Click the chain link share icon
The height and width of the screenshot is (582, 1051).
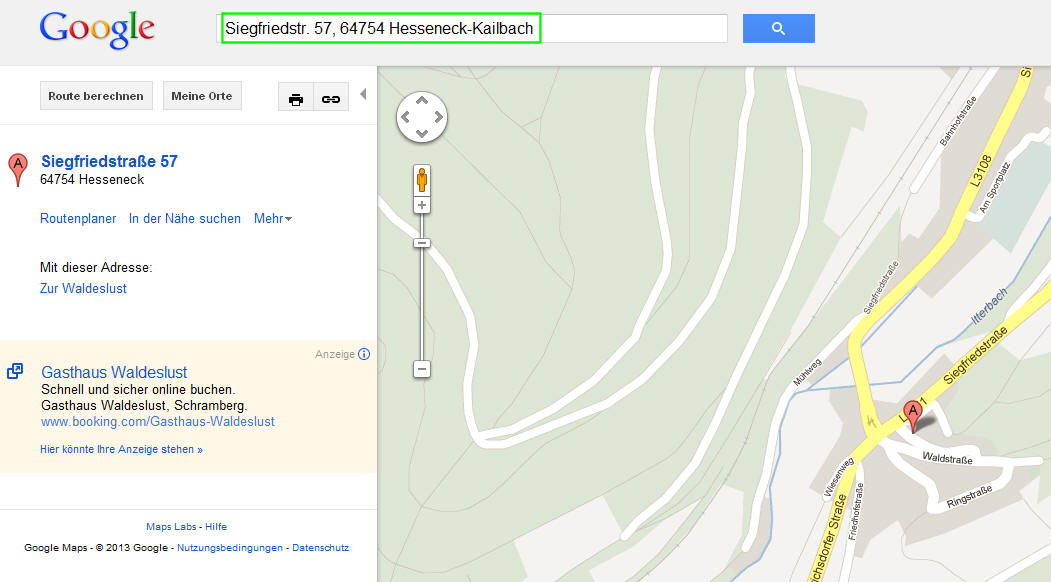tap(331, 97)
